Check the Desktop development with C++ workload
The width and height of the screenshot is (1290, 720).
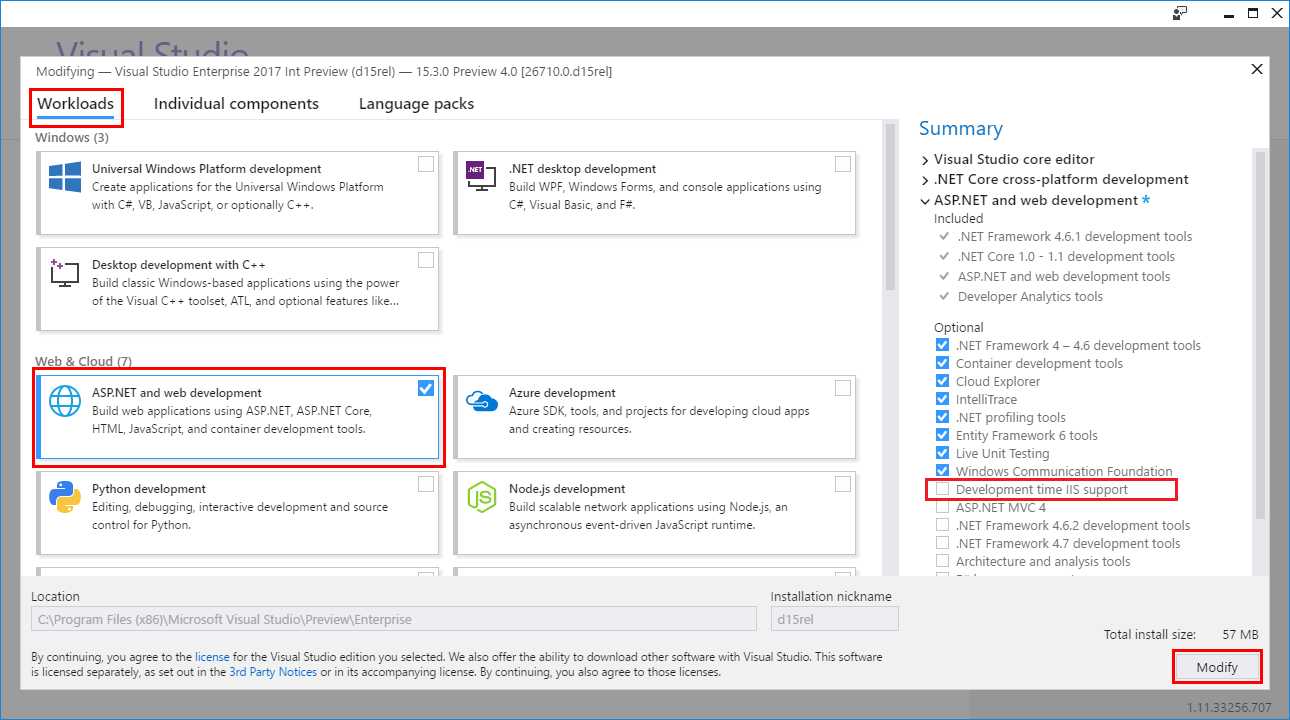(426, 260)
